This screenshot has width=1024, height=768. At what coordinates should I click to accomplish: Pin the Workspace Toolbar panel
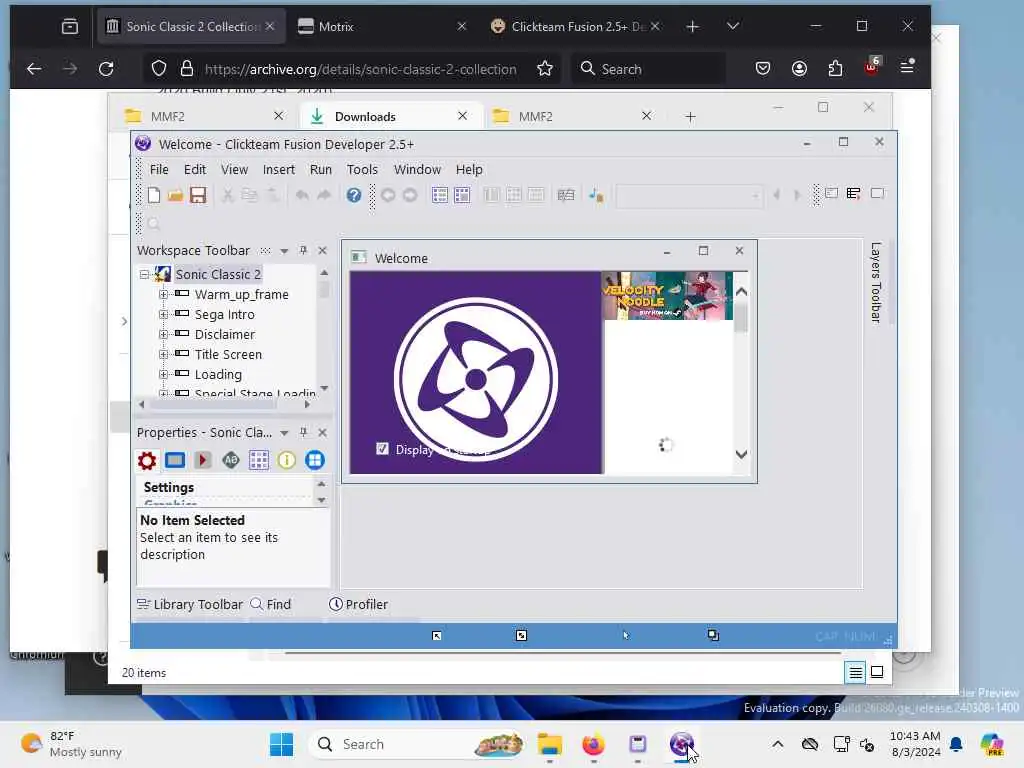[303, 250]
